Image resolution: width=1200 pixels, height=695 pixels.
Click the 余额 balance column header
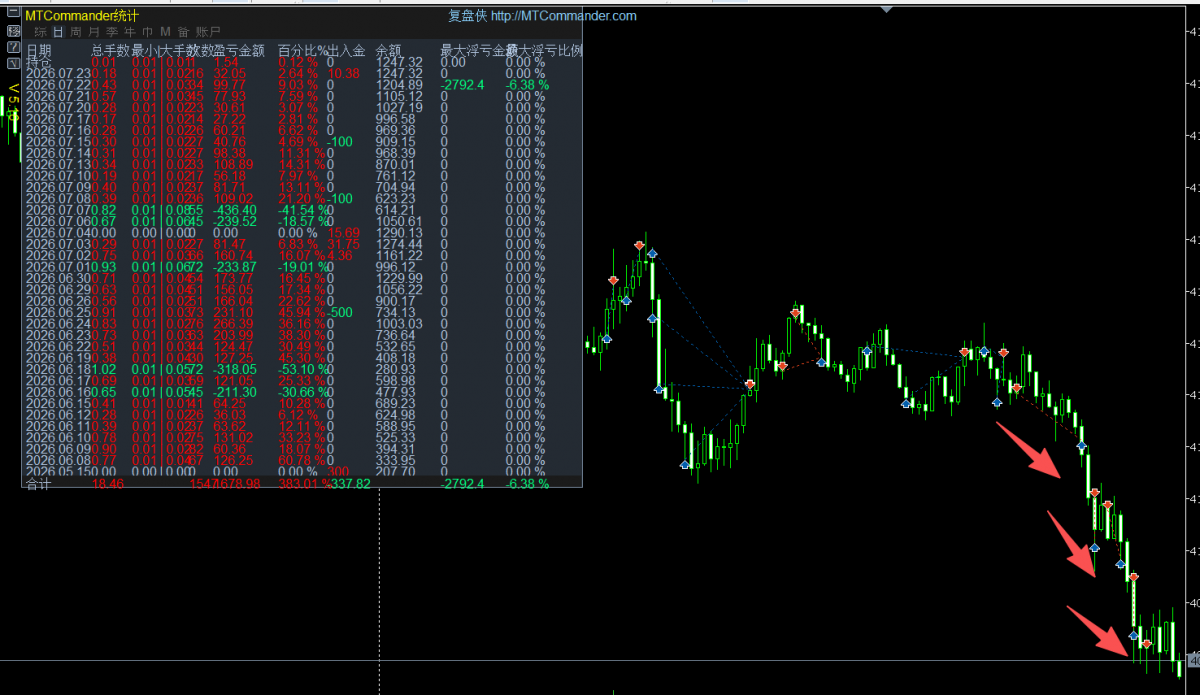coord(387,50)
